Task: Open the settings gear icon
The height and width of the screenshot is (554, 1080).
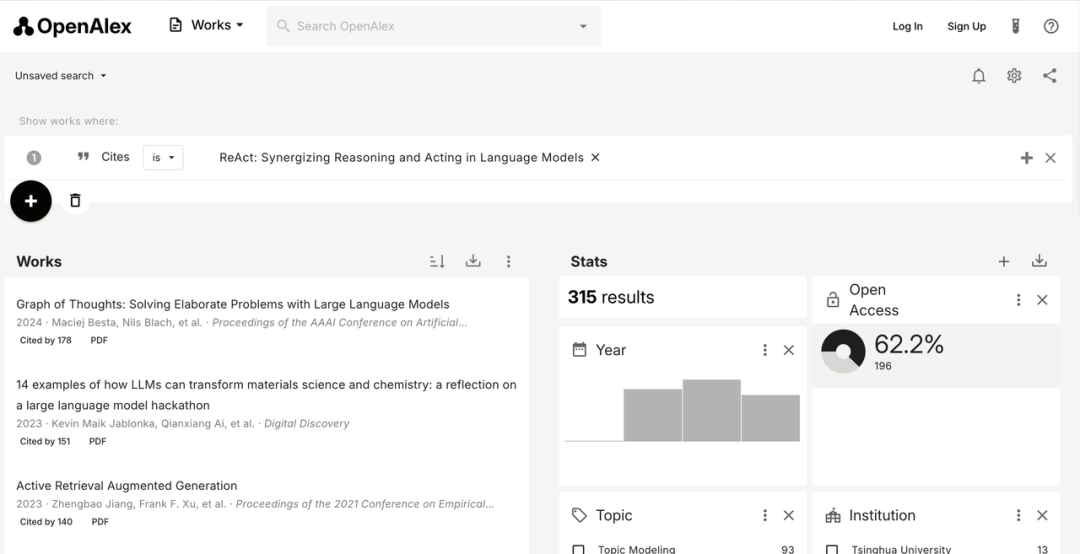Action: 1014,76
